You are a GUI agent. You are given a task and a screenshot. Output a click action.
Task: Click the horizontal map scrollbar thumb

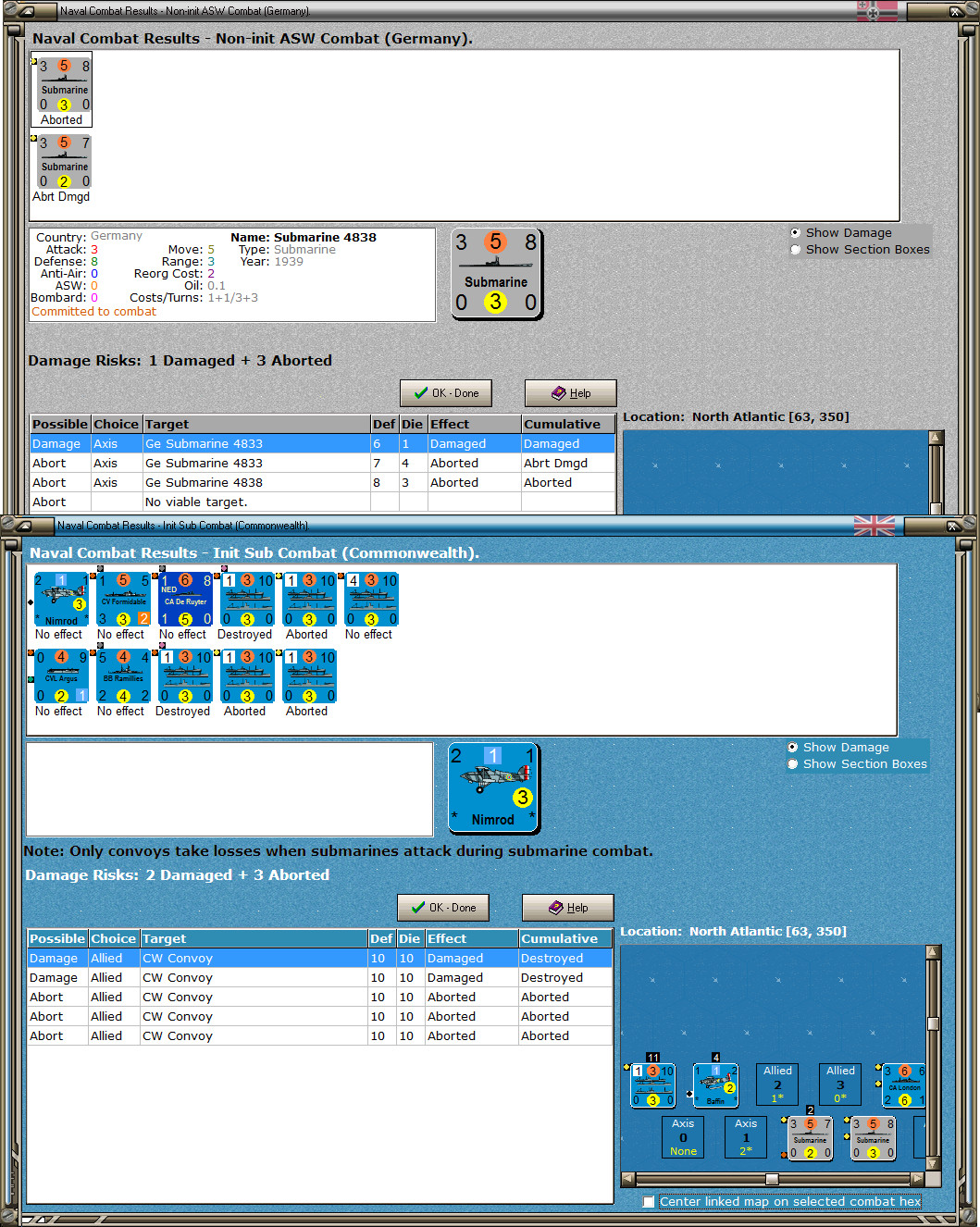pyautogui.click(x=772, y=1179)
